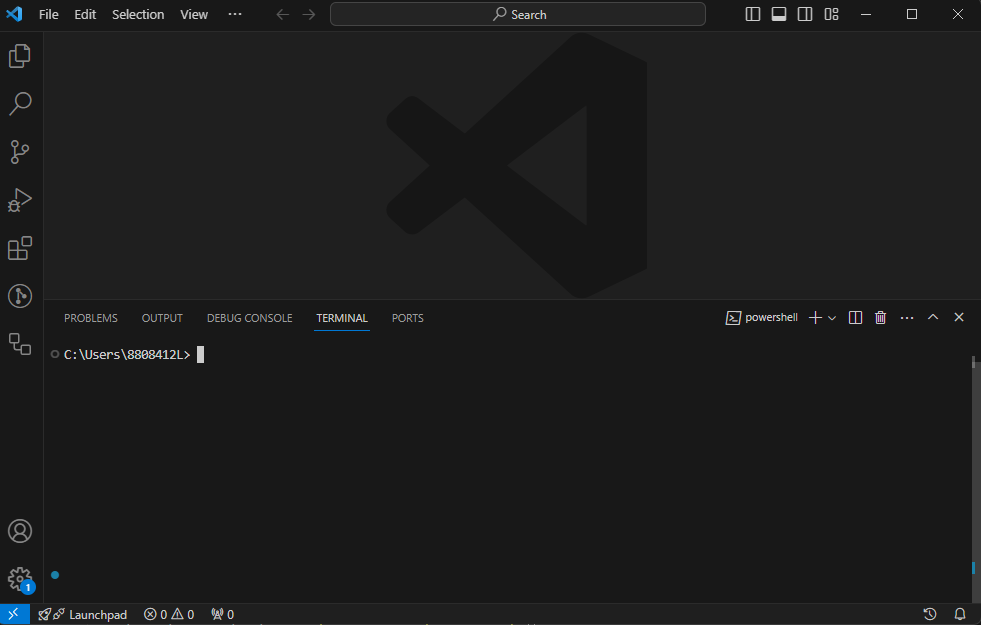Open the launch profile dropdown chevron
Viewport: 981px width, 625px height.
coord(832,318)
